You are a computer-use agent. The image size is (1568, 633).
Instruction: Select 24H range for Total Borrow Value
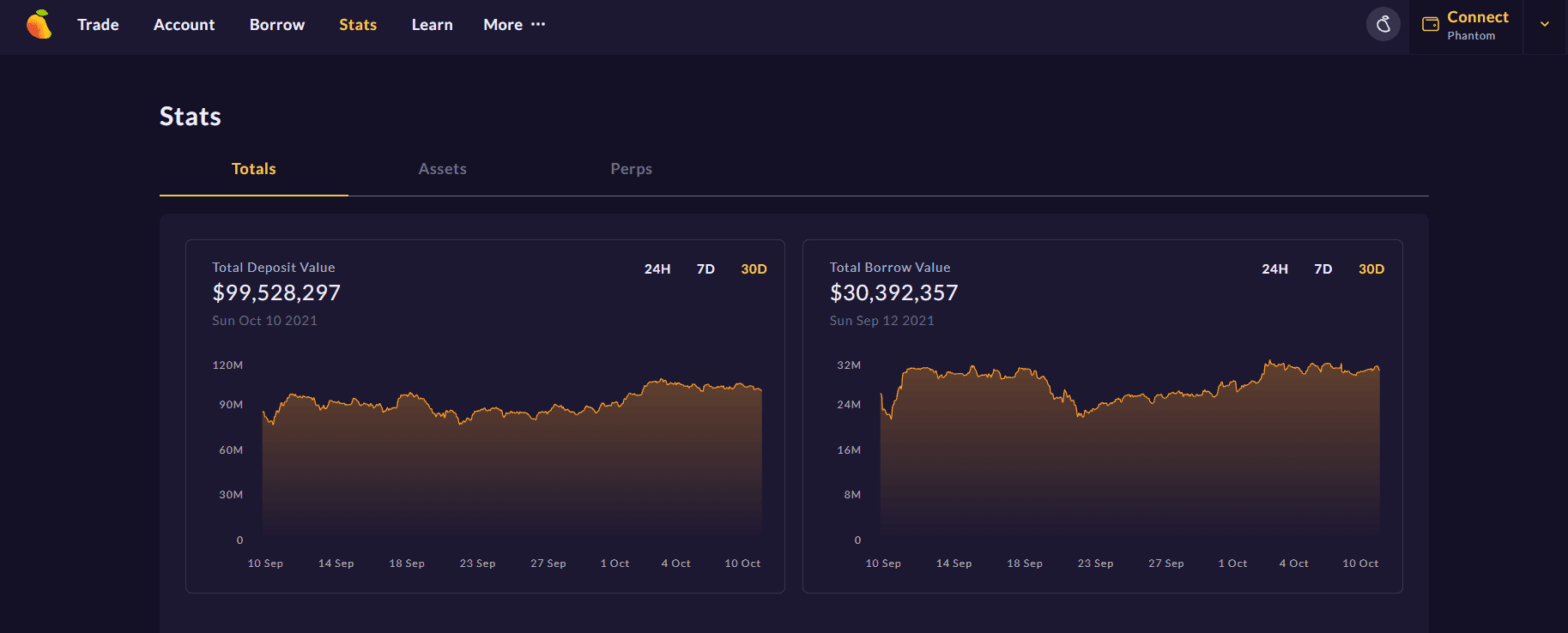pos(1274,269)
